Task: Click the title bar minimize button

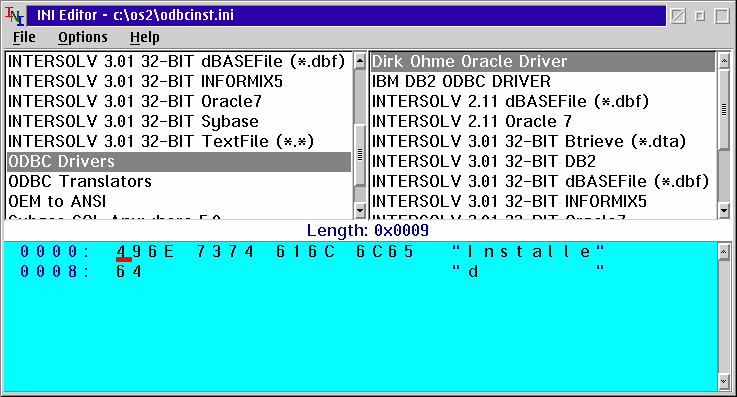Action: (x=700, y=16)
